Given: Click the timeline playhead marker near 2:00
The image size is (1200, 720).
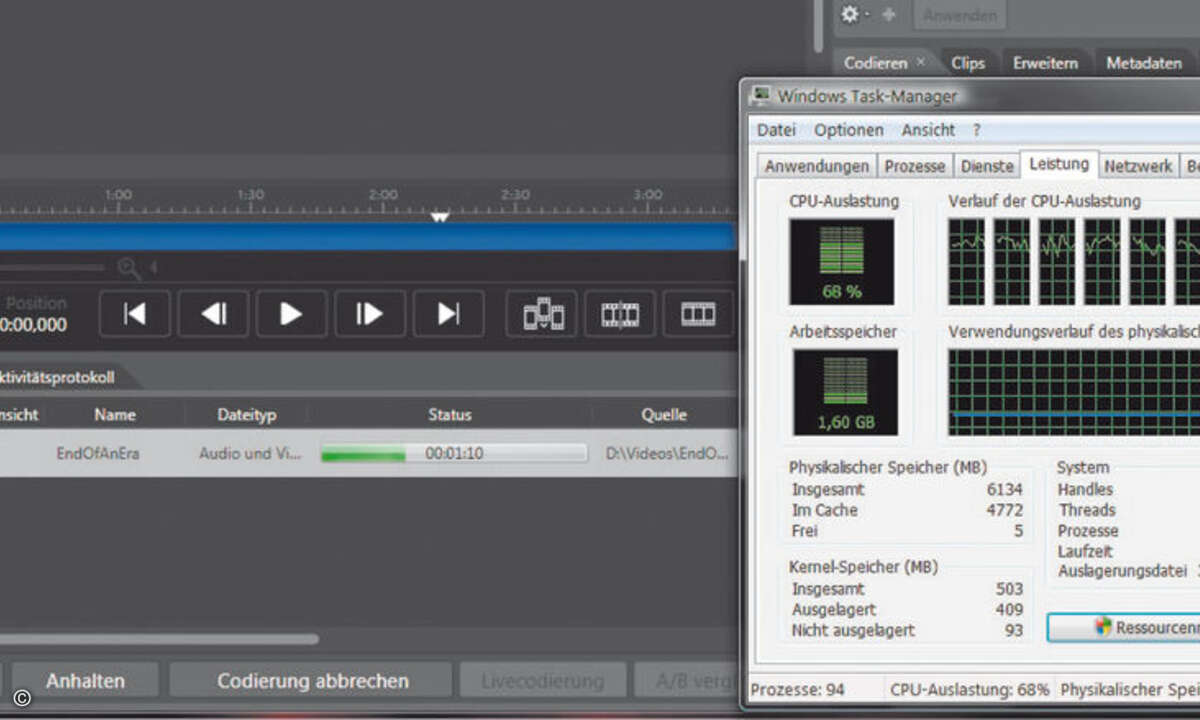Looking at the screenshot, I should pyautogui.click(x=439, y=214).
